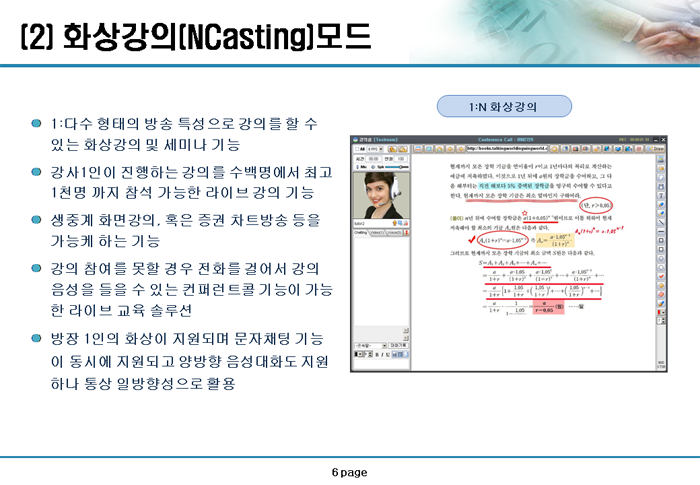Click the topmost icon in right tool column
This screenshot has width=700, height=485.
[661, 159]
